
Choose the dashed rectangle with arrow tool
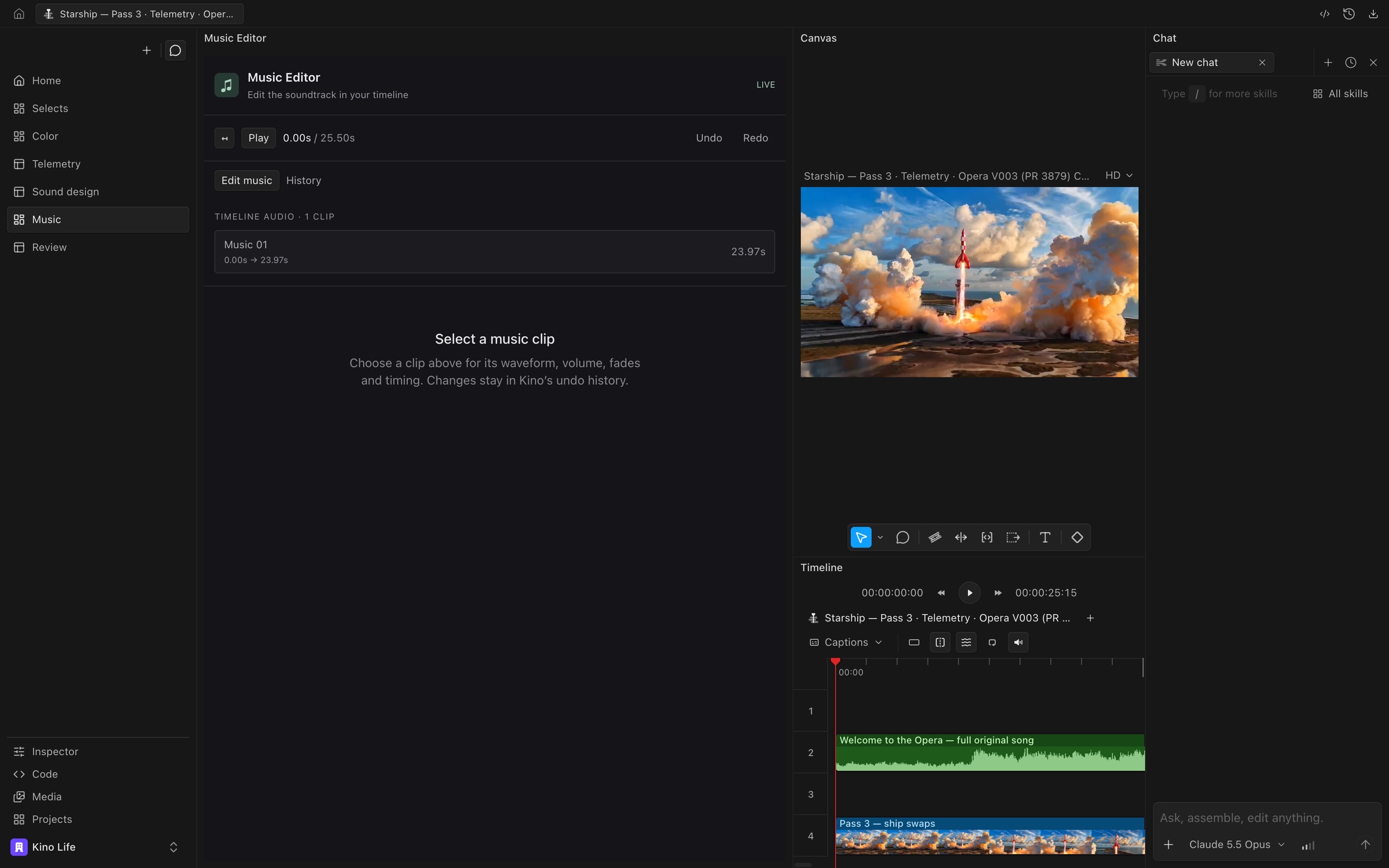pos(1013,538)
